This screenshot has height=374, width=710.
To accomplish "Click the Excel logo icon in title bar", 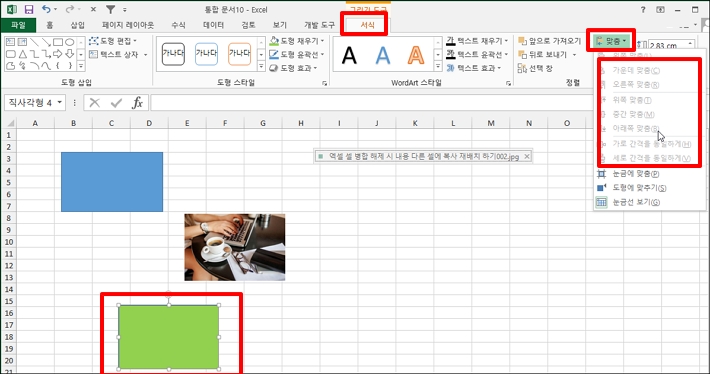I will (12, 10).
